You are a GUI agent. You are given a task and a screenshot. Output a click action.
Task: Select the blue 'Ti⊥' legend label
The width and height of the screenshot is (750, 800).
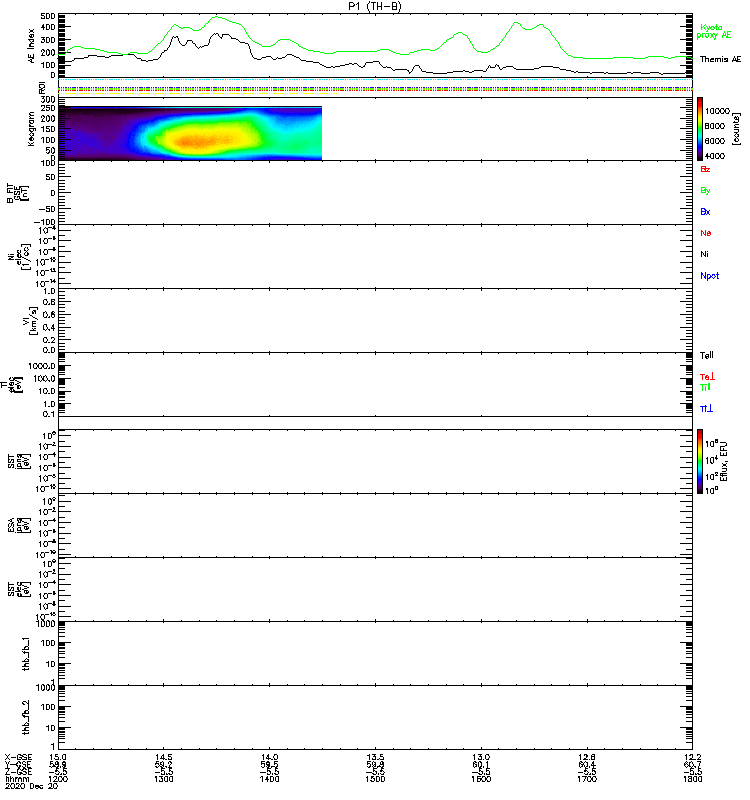[707, 409]
